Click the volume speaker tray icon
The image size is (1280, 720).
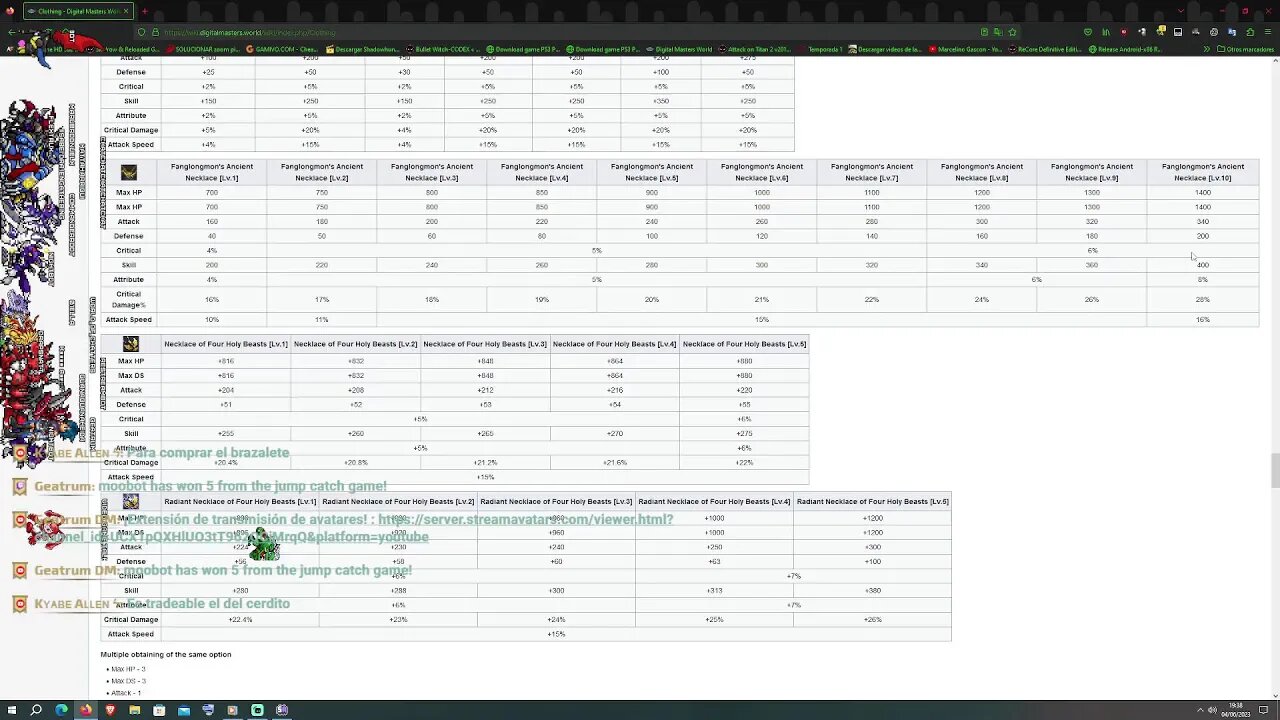(x=1212, y=710)
